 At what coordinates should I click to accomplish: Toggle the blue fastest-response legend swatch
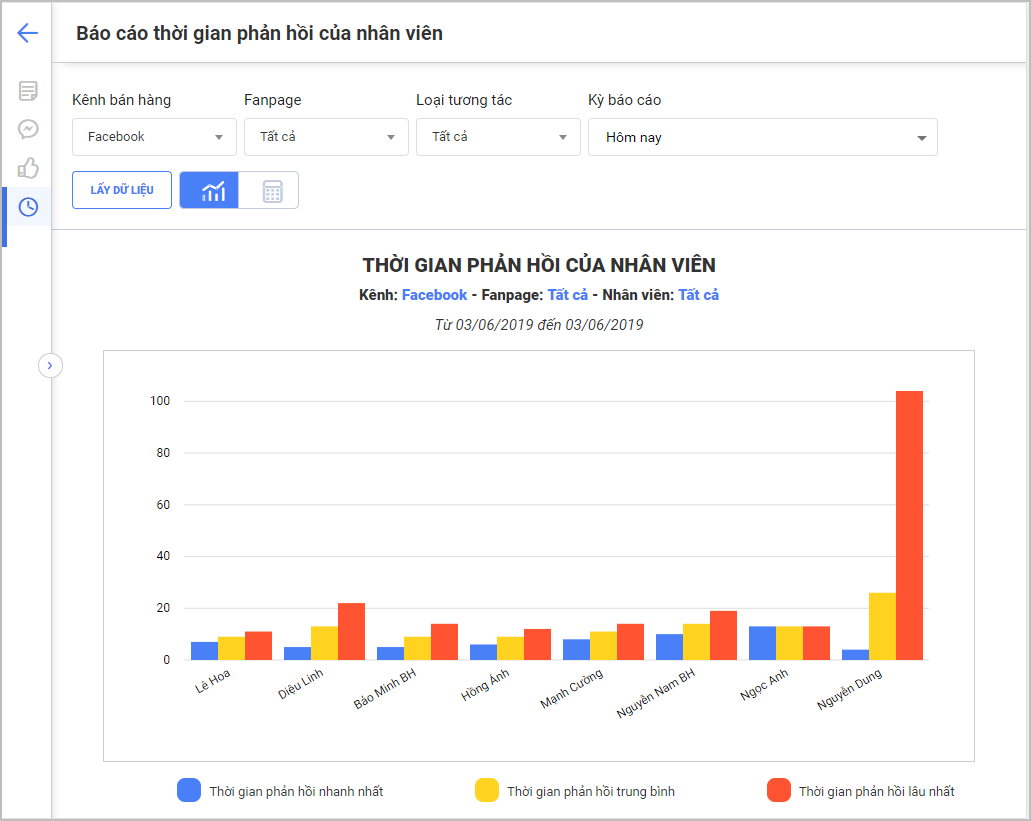point(189,790)
